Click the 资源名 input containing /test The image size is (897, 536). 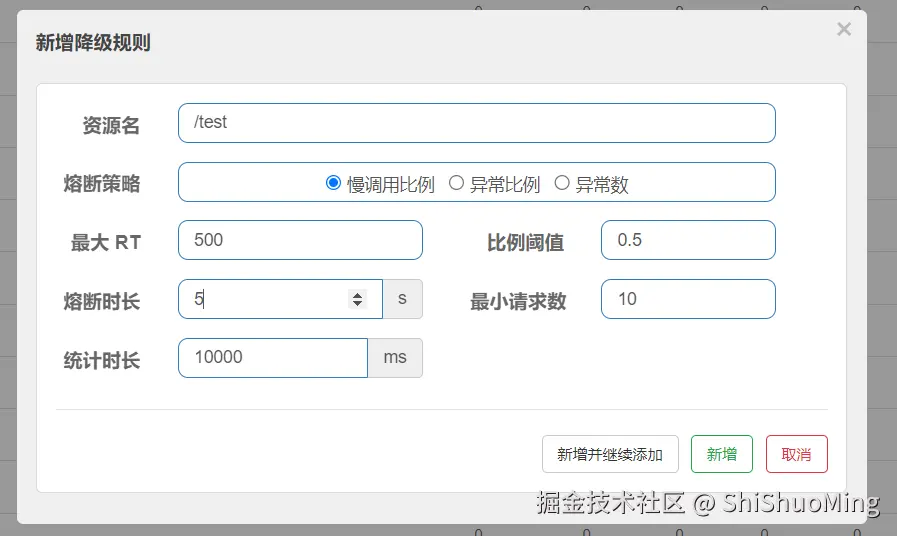(477, 123)
